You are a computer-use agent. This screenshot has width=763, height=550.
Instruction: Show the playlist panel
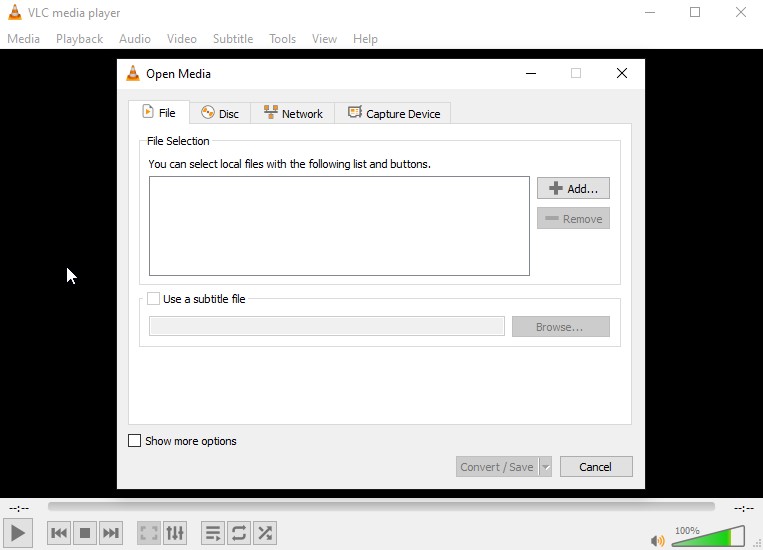pos(213,533)
